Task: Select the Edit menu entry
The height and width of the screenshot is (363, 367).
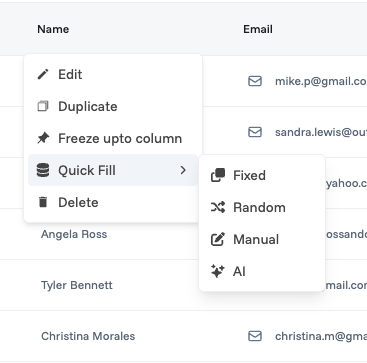Action: tap(113, 74)
